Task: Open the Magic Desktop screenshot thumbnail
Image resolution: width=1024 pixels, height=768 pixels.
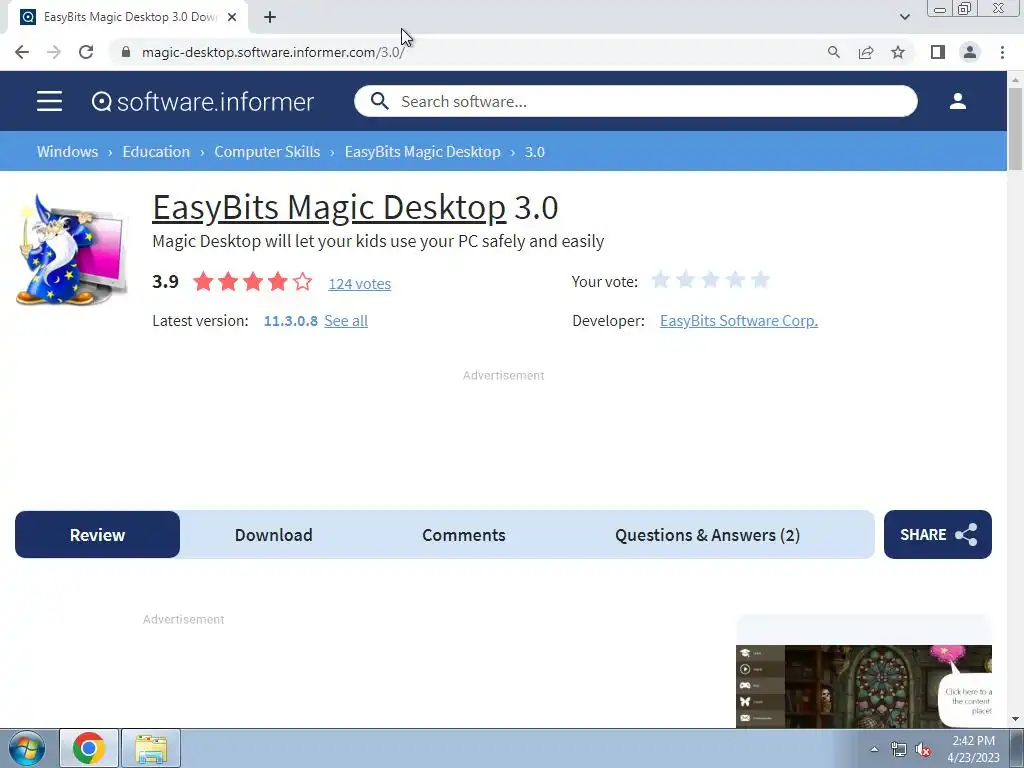Action: point(864,686)
